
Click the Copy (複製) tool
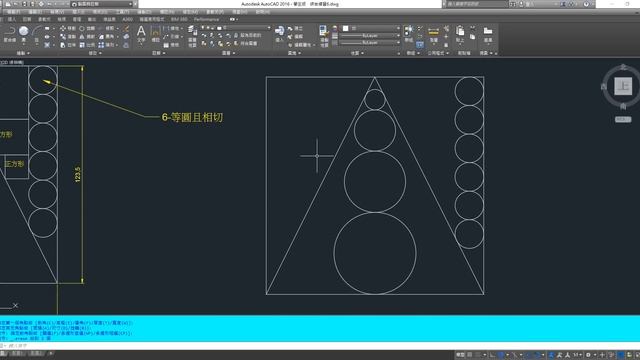click(68, 37)
